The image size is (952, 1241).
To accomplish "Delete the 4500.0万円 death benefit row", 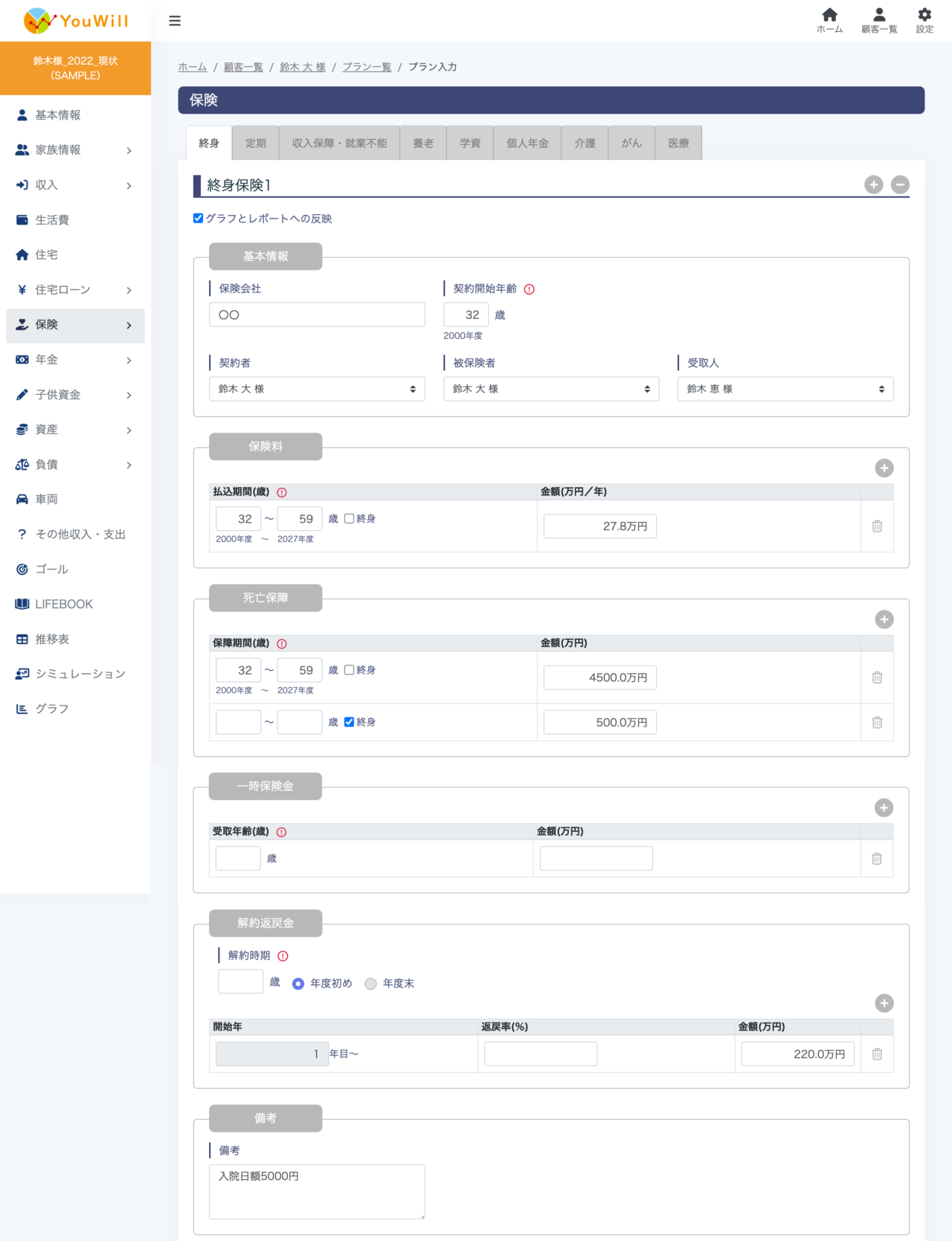I will [x=877, y=677].
